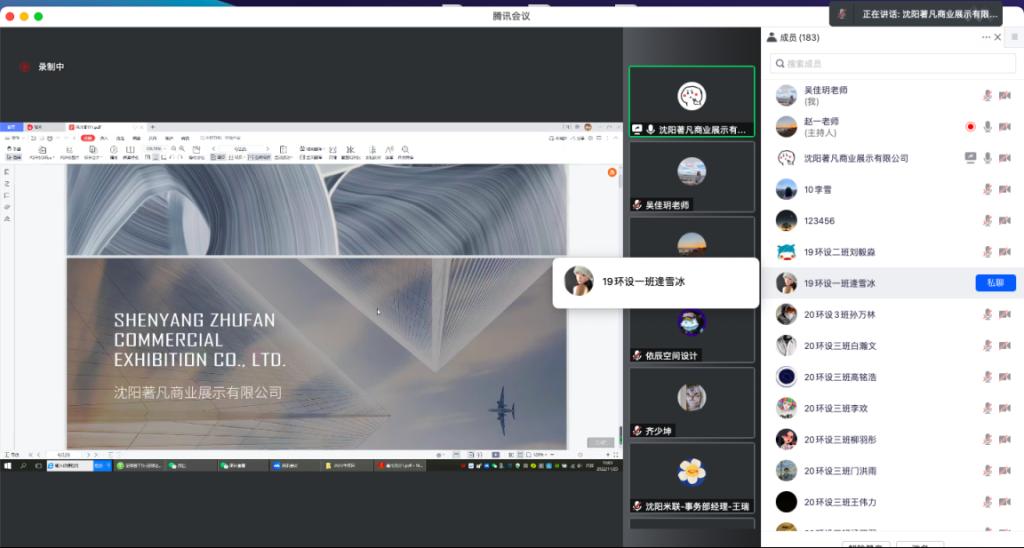Click the 19环设一班逄雪冰 hover card

pyautogui.click(x=656, y=282)
